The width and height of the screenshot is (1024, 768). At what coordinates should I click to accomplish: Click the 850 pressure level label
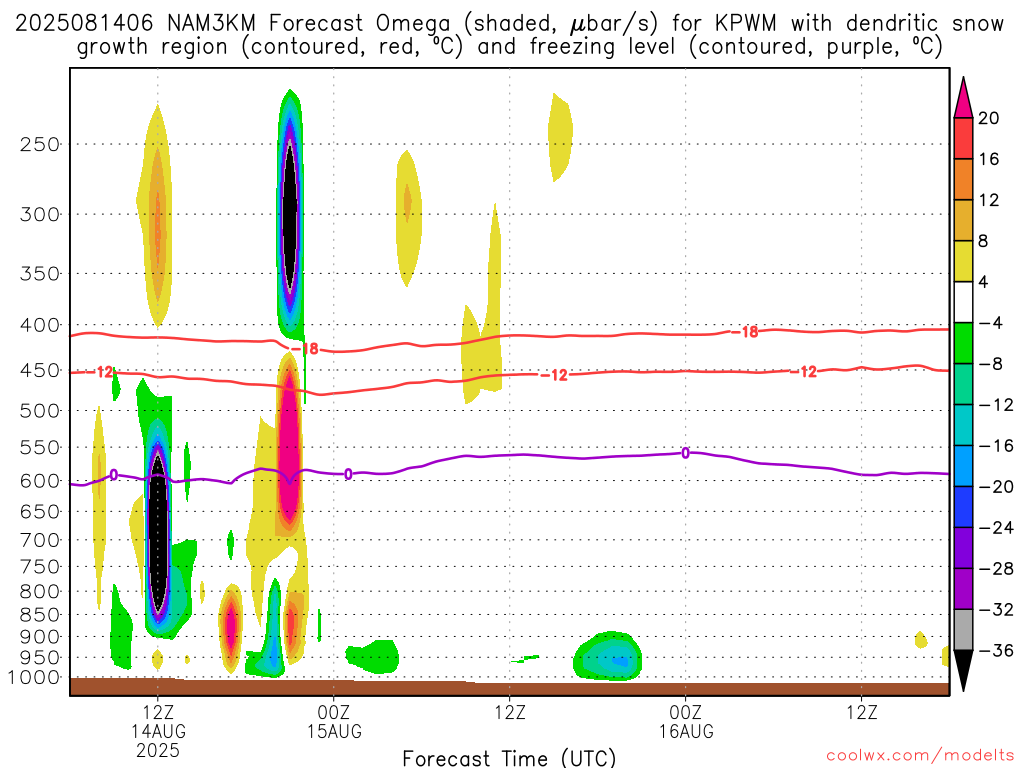tap(40, 615)
